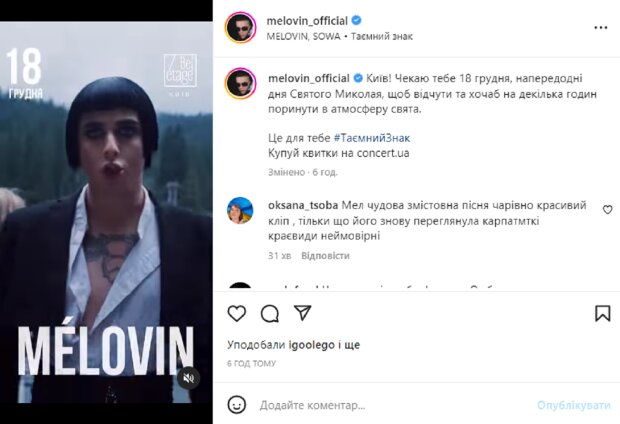Like the post with heart icon
This screenshot has height=424, width=620.
coord(236,314)
